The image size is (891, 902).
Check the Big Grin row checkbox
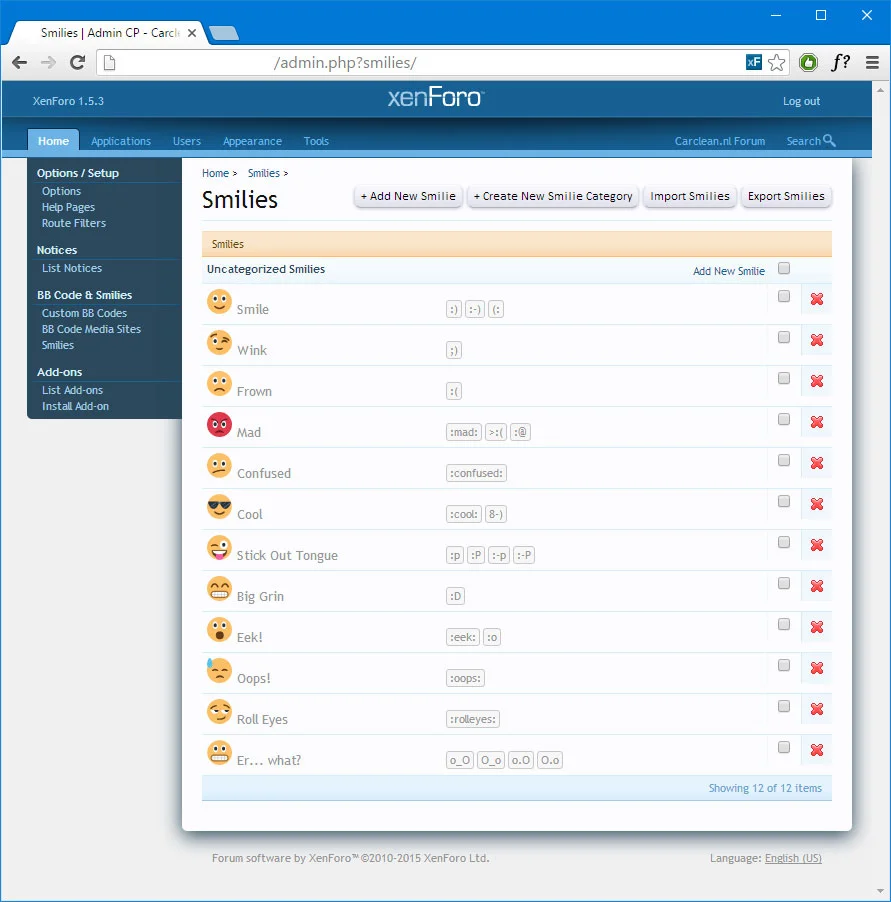point(783,583)
